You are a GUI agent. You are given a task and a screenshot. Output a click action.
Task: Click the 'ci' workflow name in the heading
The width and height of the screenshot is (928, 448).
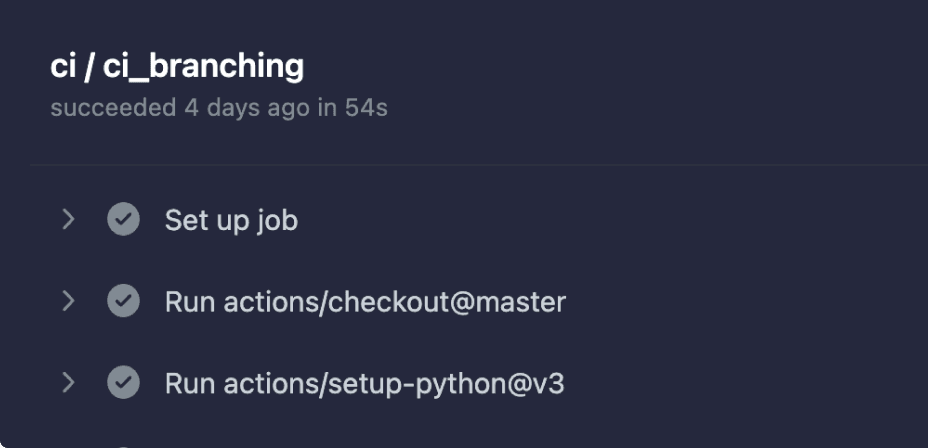coord(63,66)
